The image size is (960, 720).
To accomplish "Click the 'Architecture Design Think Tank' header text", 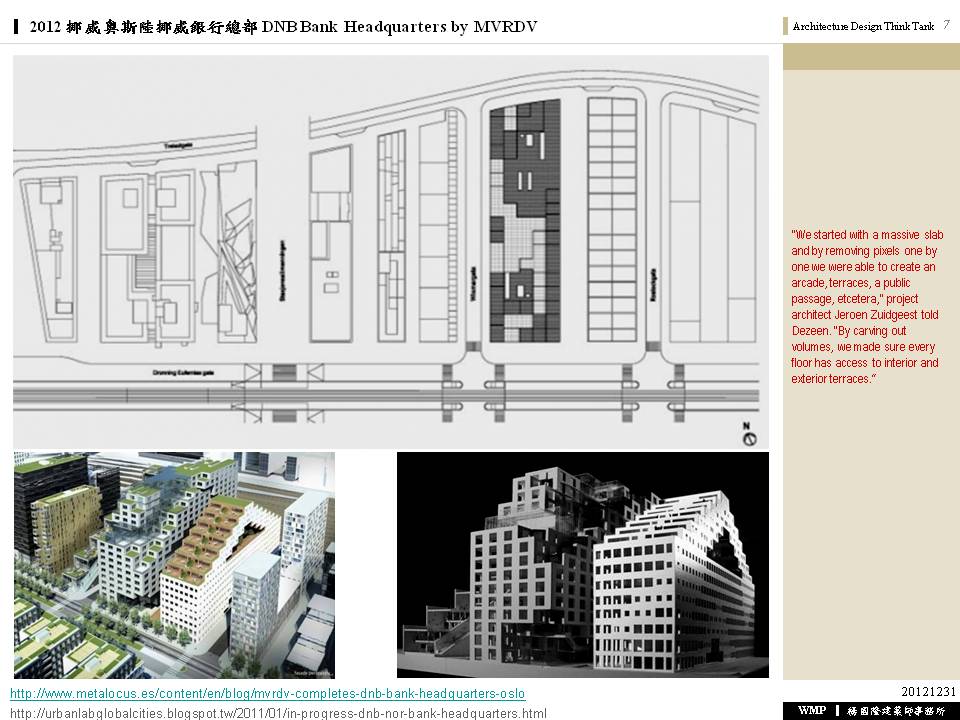I will 862,27.
